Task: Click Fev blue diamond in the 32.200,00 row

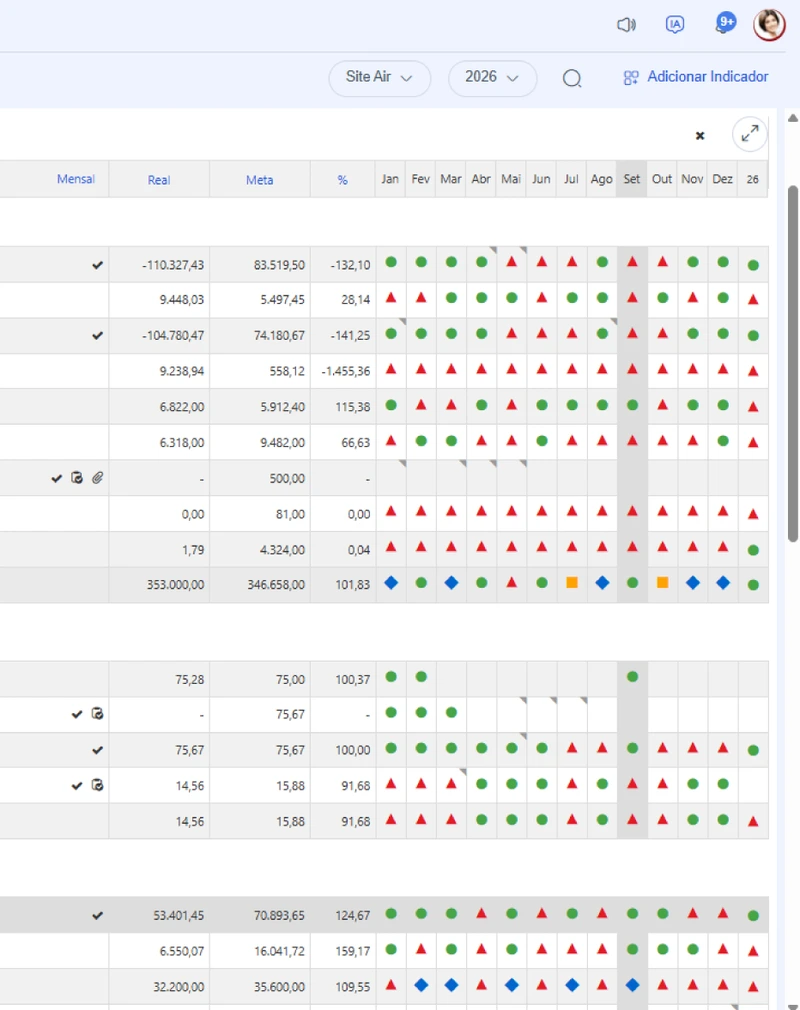Action: coord(421,985)
